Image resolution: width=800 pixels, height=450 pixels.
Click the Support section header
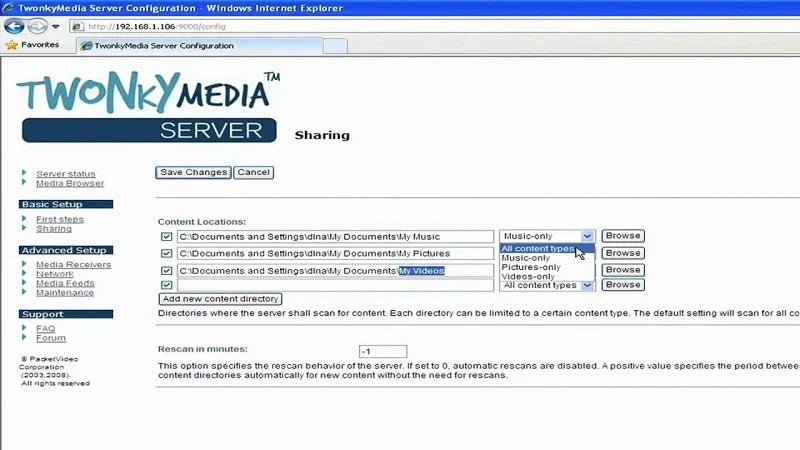(66, 314)
